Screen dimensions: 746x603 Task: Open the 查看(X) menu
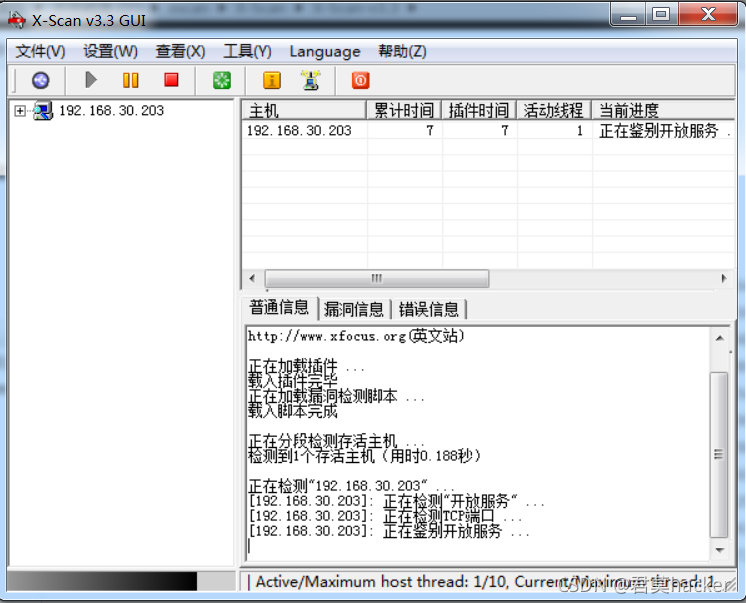tap(180, 51)
